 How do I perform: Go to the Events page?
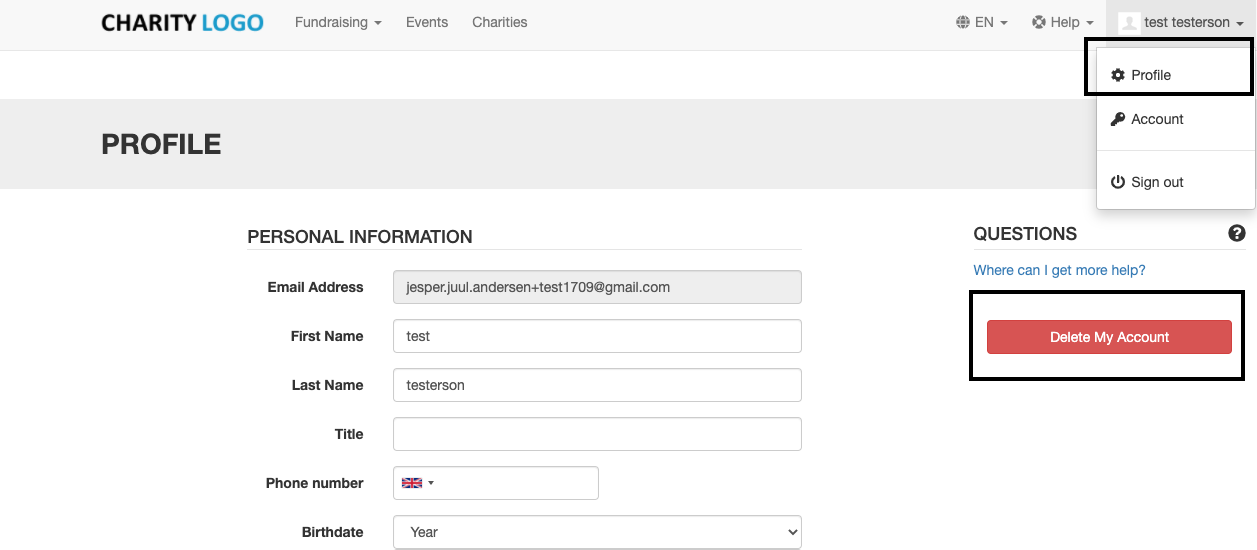click(427, 22)
